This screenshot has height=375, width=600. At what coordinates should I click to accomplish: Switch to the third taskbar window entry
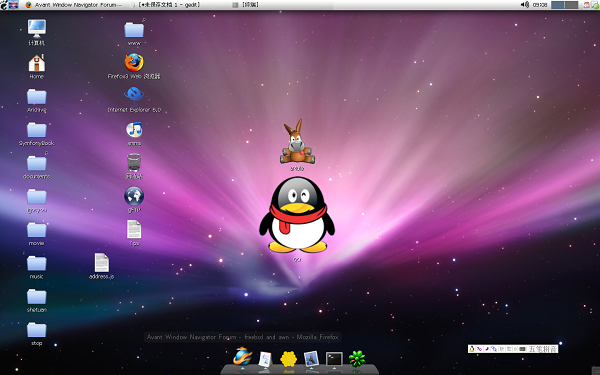pos(246,5)
